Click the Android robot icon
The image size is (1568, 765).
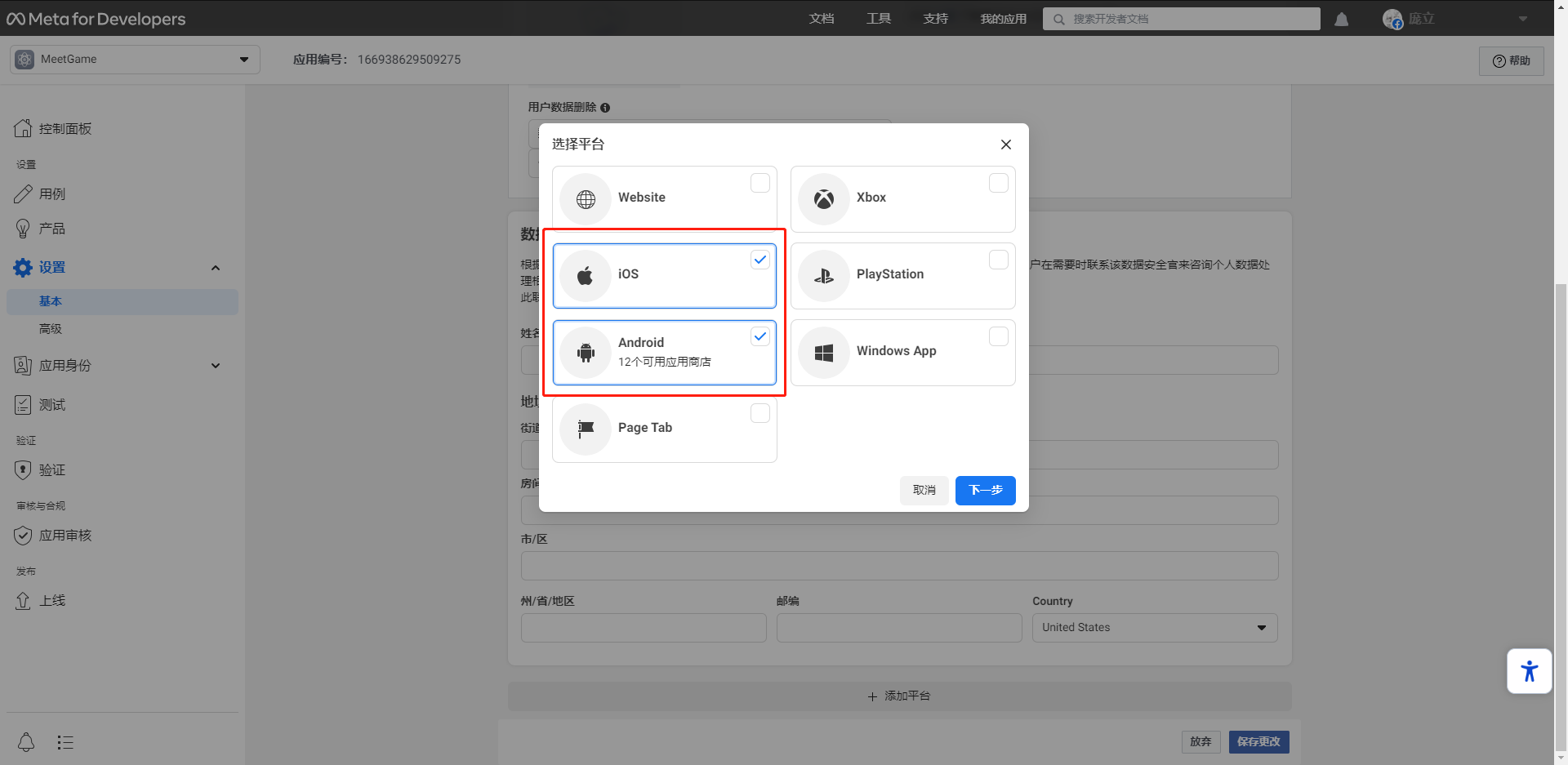(586, 352)
